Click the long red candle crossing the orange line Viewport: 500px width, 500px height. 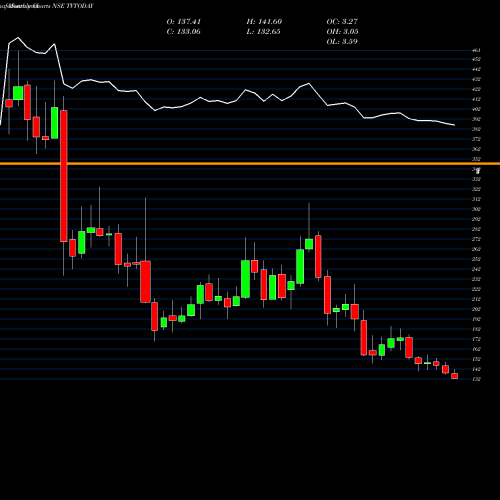64,176
